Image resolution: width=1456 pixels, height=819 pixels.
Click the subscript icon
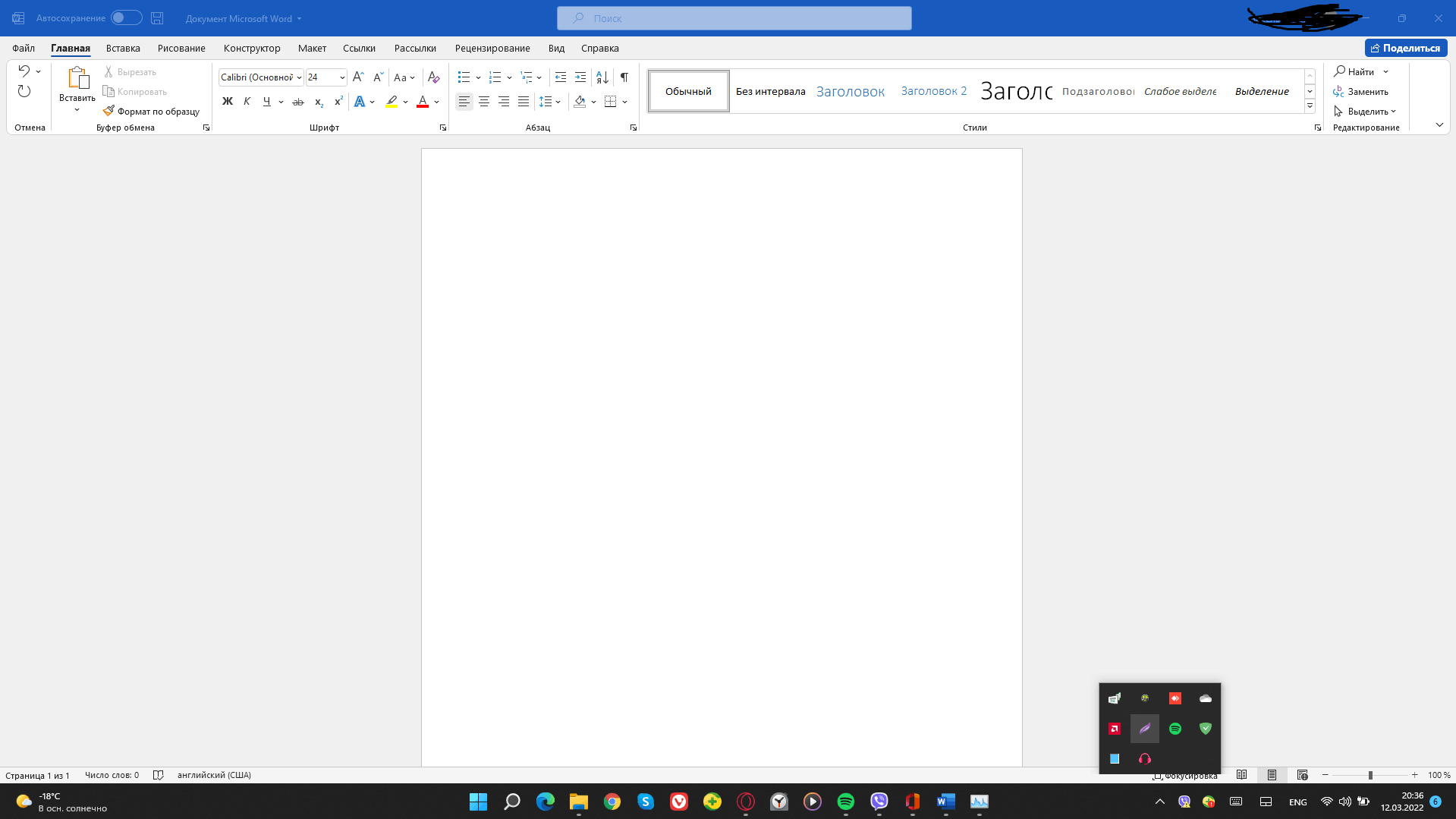(x=319, y=102)
